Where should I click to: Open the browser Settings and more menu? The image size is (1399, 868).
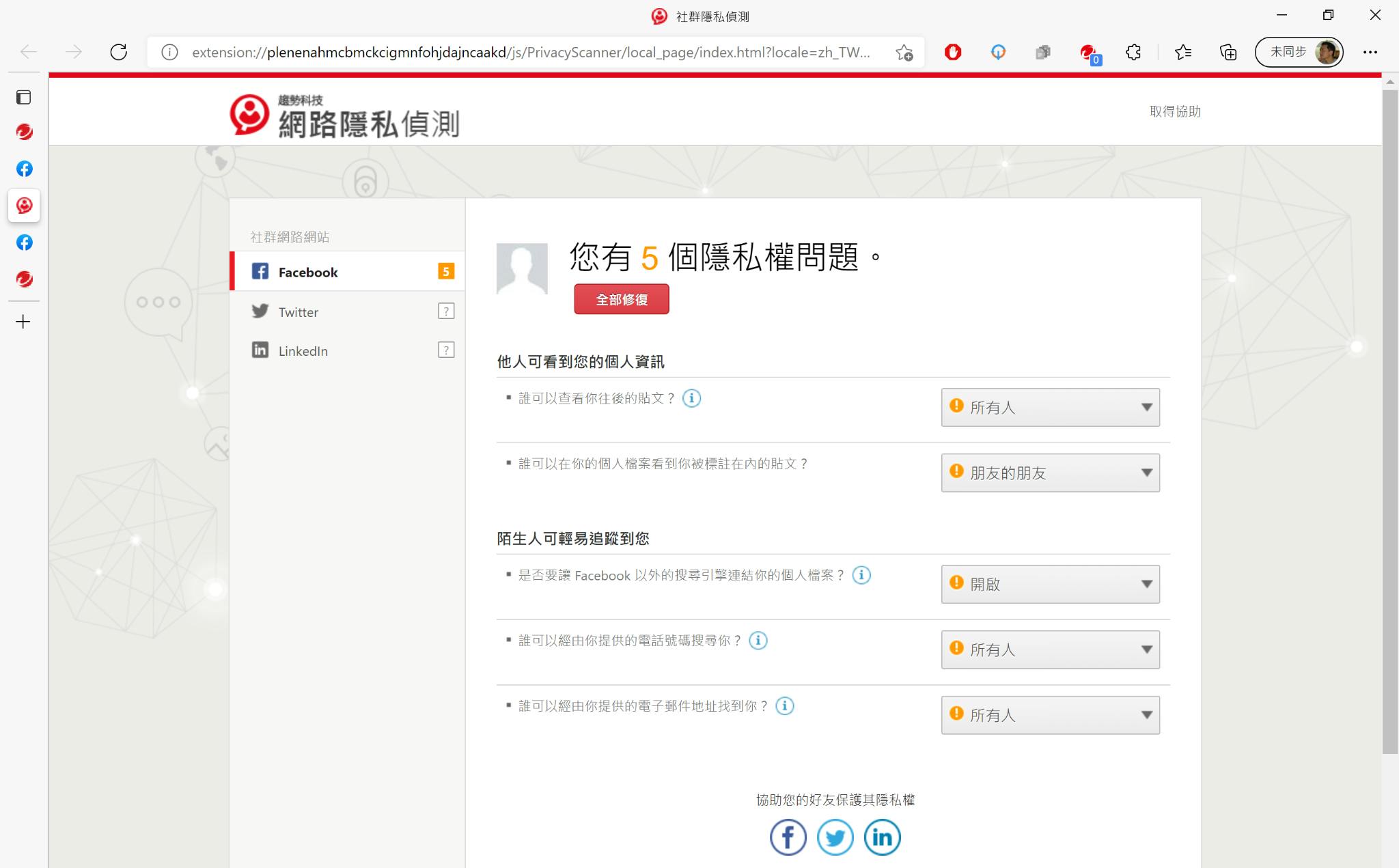tap(1370, 52)
